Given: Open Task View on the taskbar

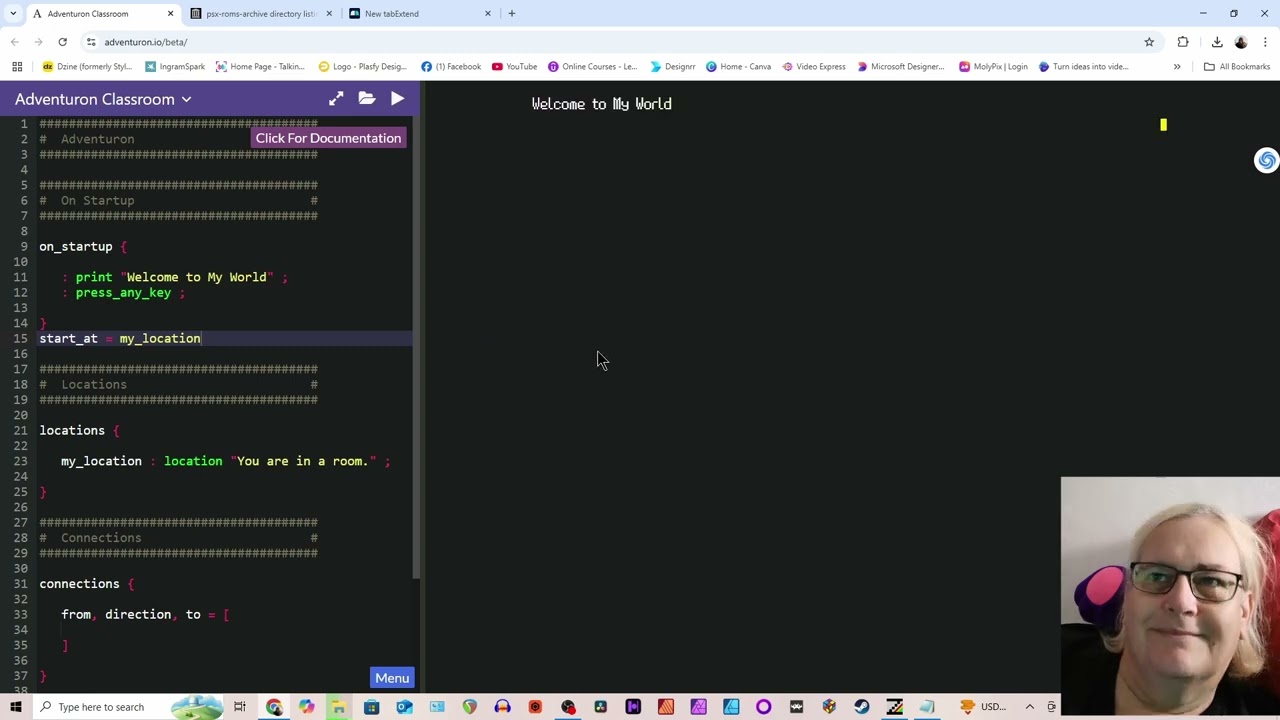Looking at the screenshot, I should [x=240, y=707].
